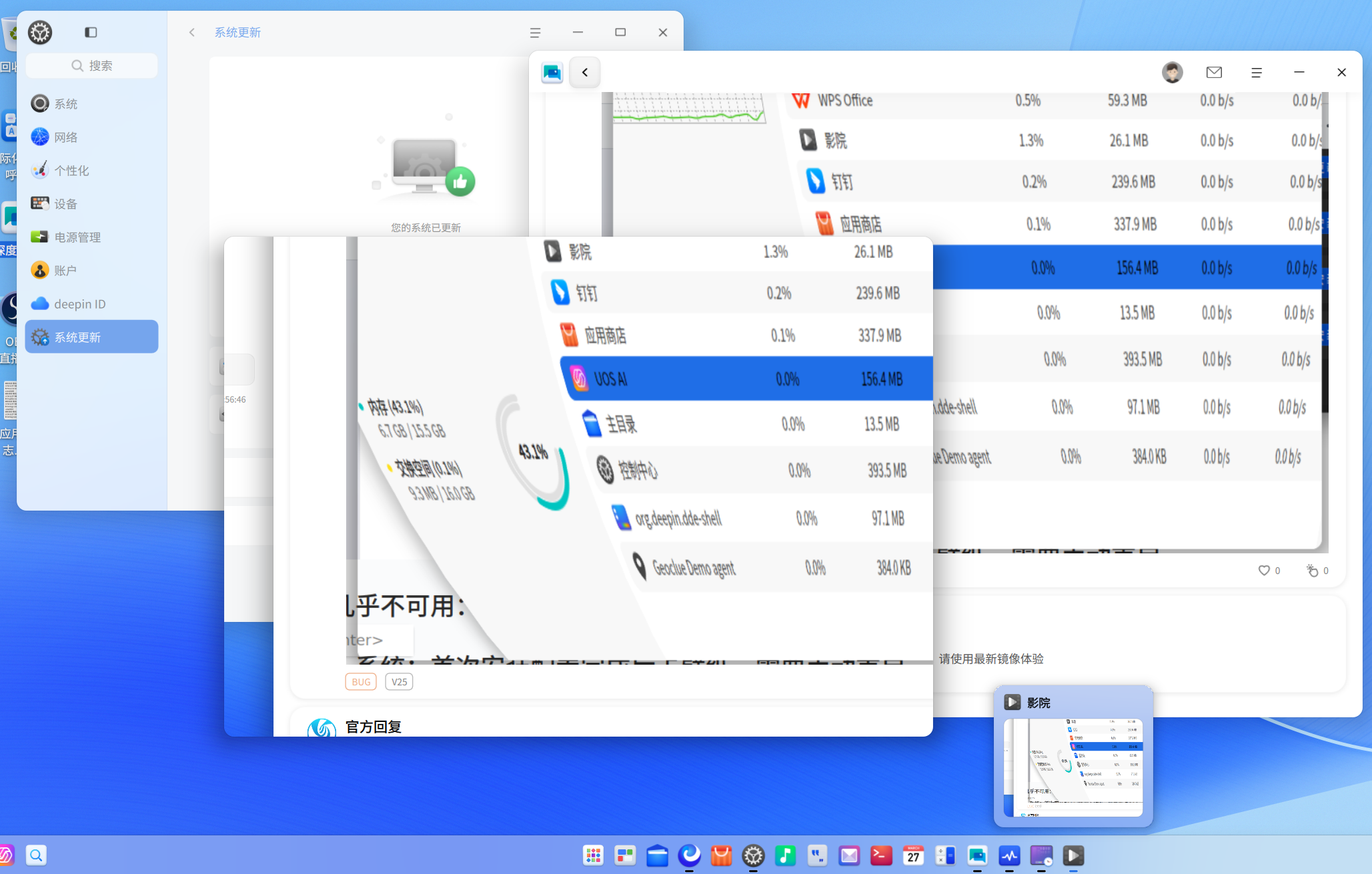The width and height of the screenshot is (1372, 874).
Task: Open 系统 settings in sidebar
Action: click(92, 103)
